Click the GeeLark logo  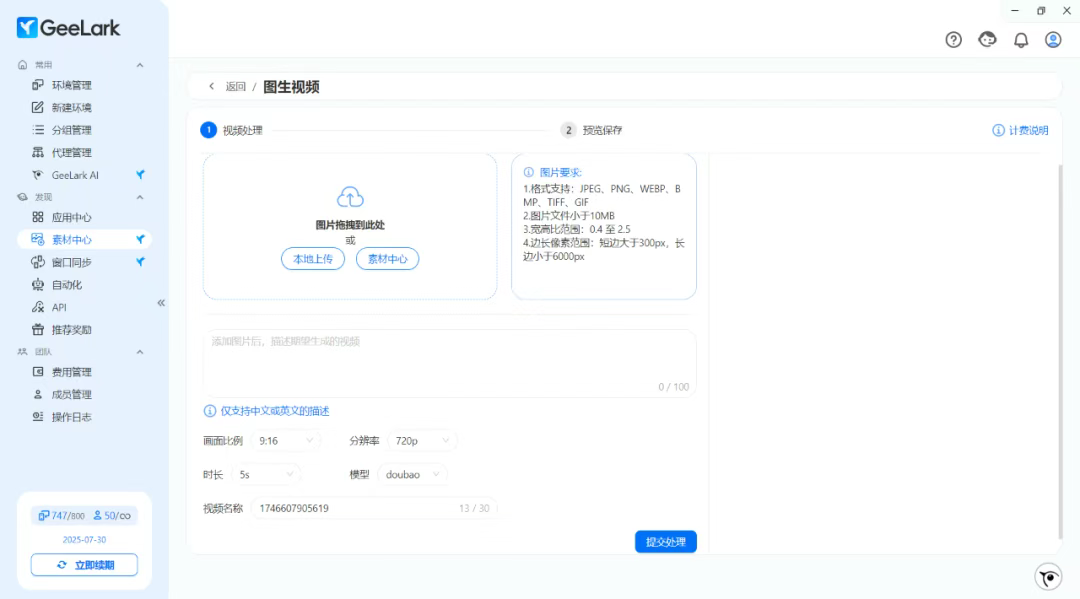(x=68, y=28)
